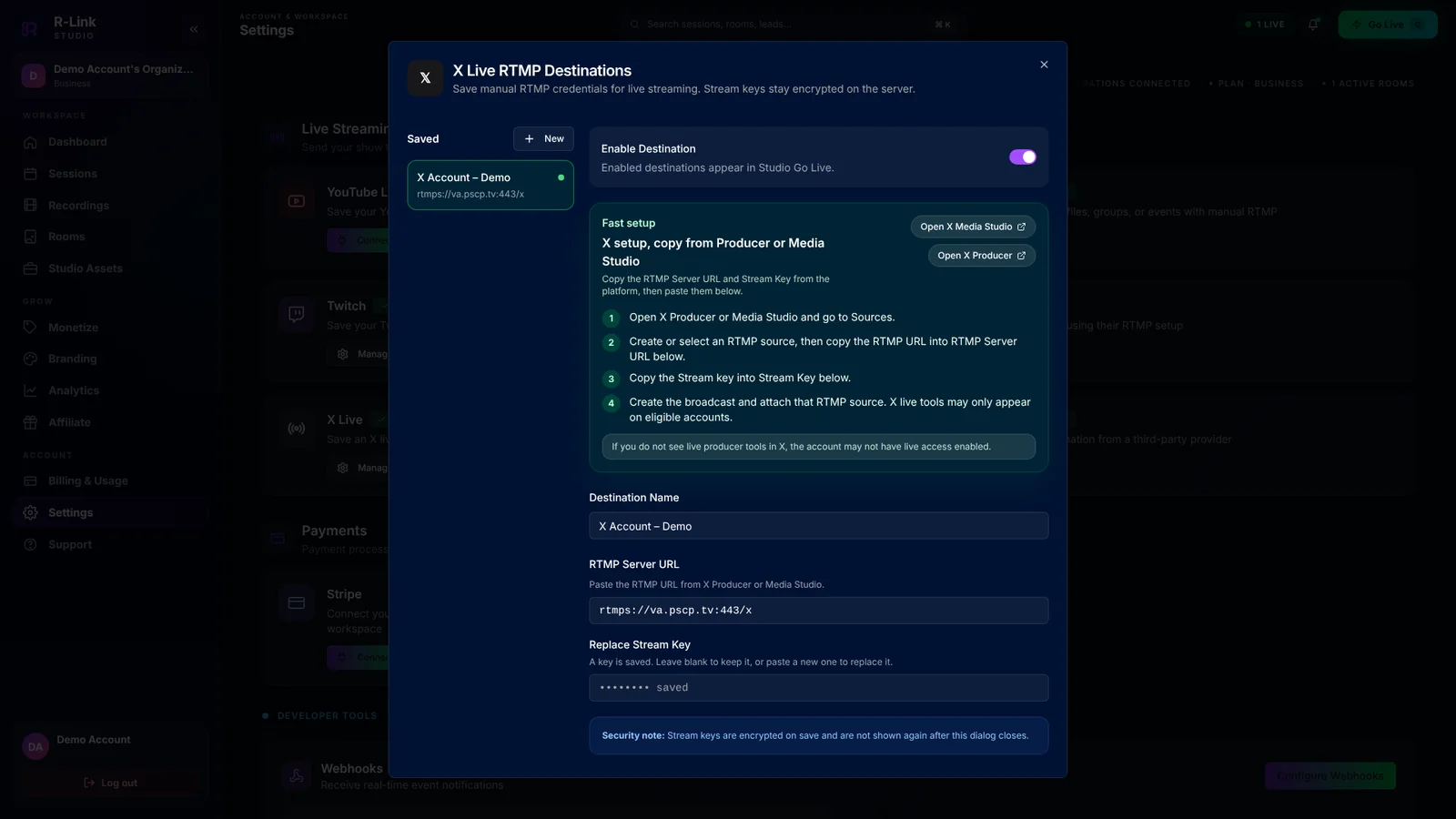Open Monetize section
Viewport: 1456px width, 819px height.
[73, 328]
